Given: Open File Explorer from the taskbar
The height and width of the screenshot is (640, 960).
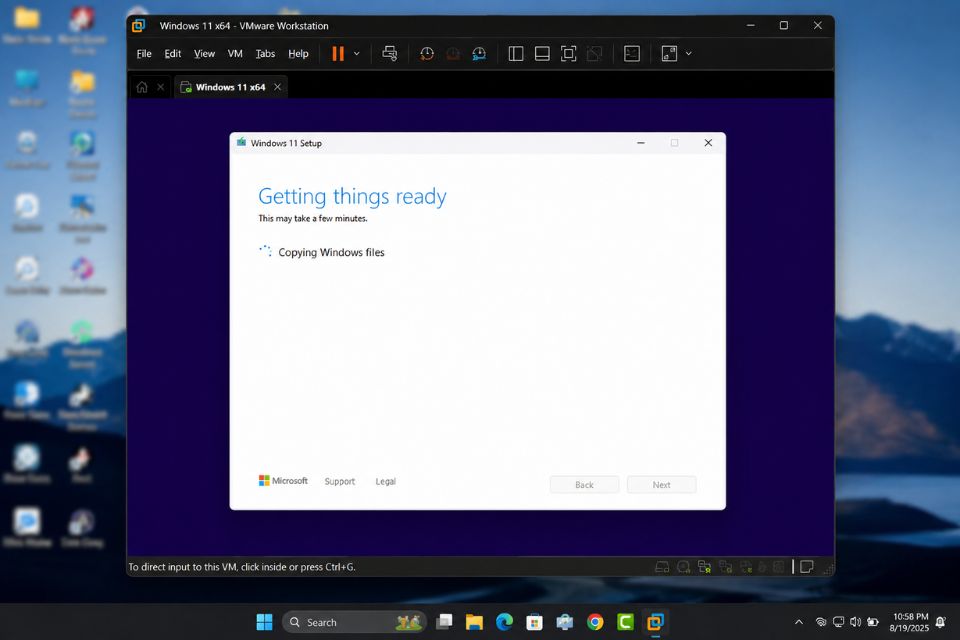Looking at the screenshot, I should [474, 622].
